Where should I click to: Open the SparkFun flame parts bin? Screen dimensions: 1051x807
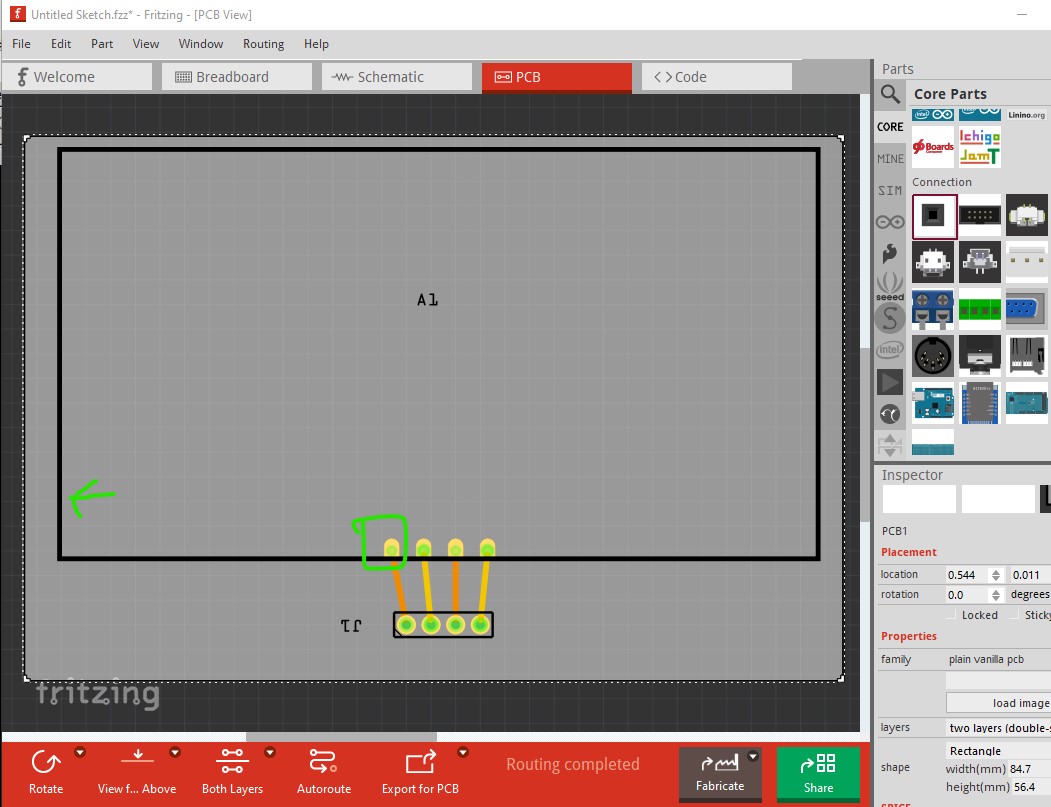tap(890, 253)
